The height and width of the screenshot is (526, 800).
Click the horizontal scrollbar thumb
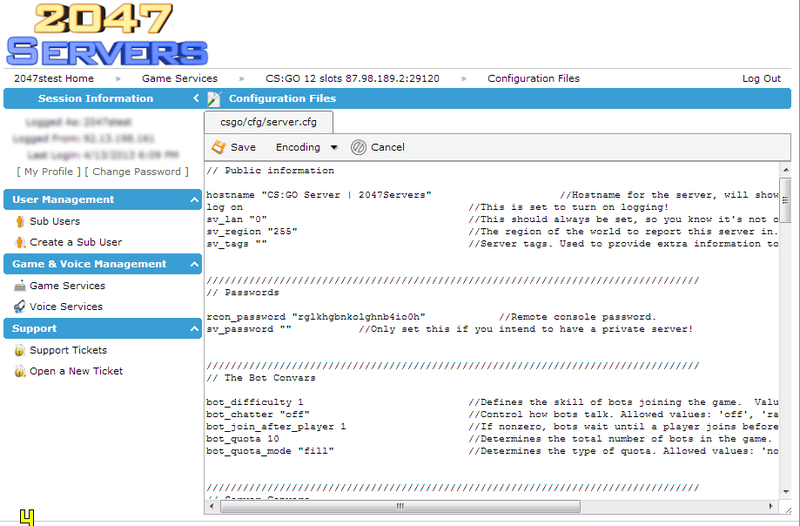tap(401, 506)
